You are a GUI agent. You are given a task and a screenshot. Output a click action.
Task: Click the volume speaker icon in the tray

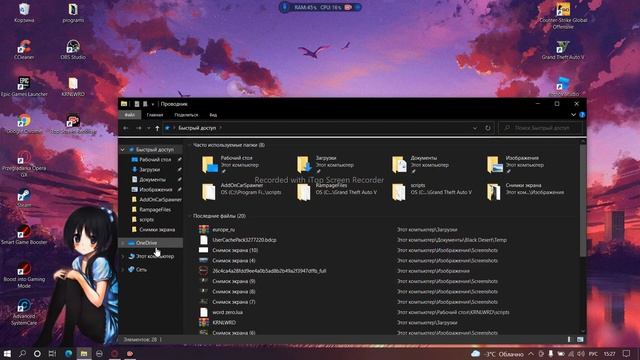coord(580,353)
